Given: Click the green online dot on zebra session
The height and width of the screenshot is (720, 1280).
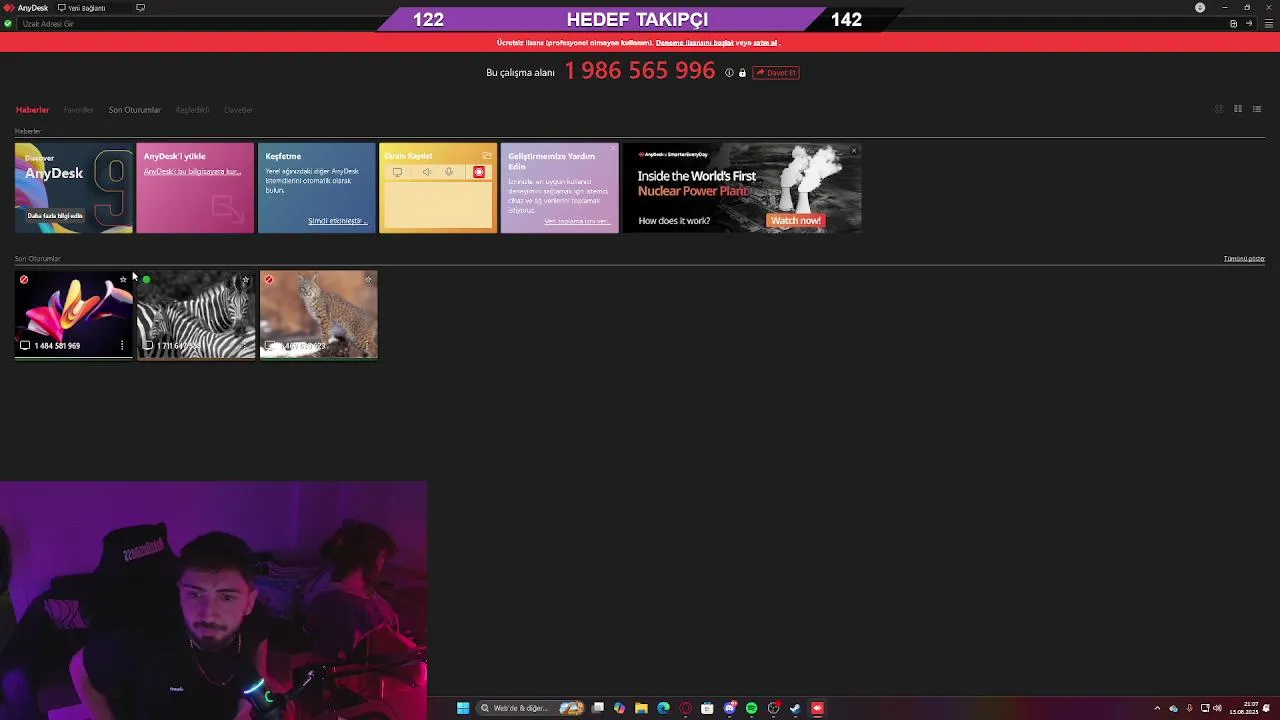Looking at the screenshot, I should (x=146, y=280).
